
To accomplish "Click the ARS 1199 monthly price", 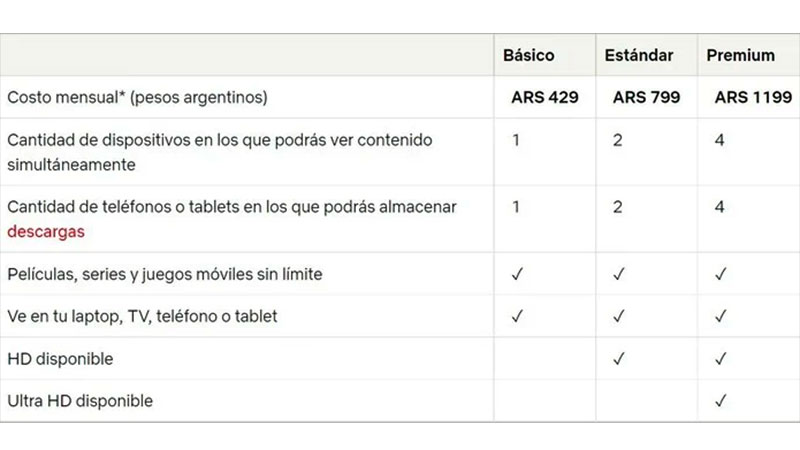I will [753, 97].
